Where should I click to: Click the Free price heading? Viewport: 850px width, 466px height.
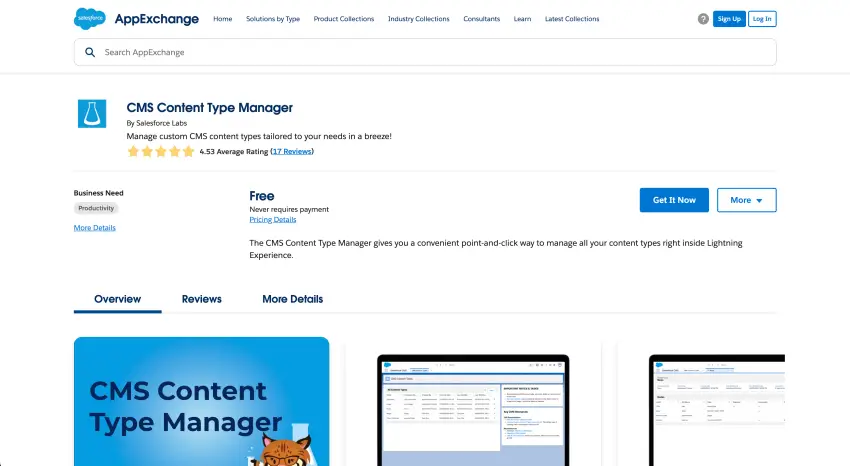(262, 196)
